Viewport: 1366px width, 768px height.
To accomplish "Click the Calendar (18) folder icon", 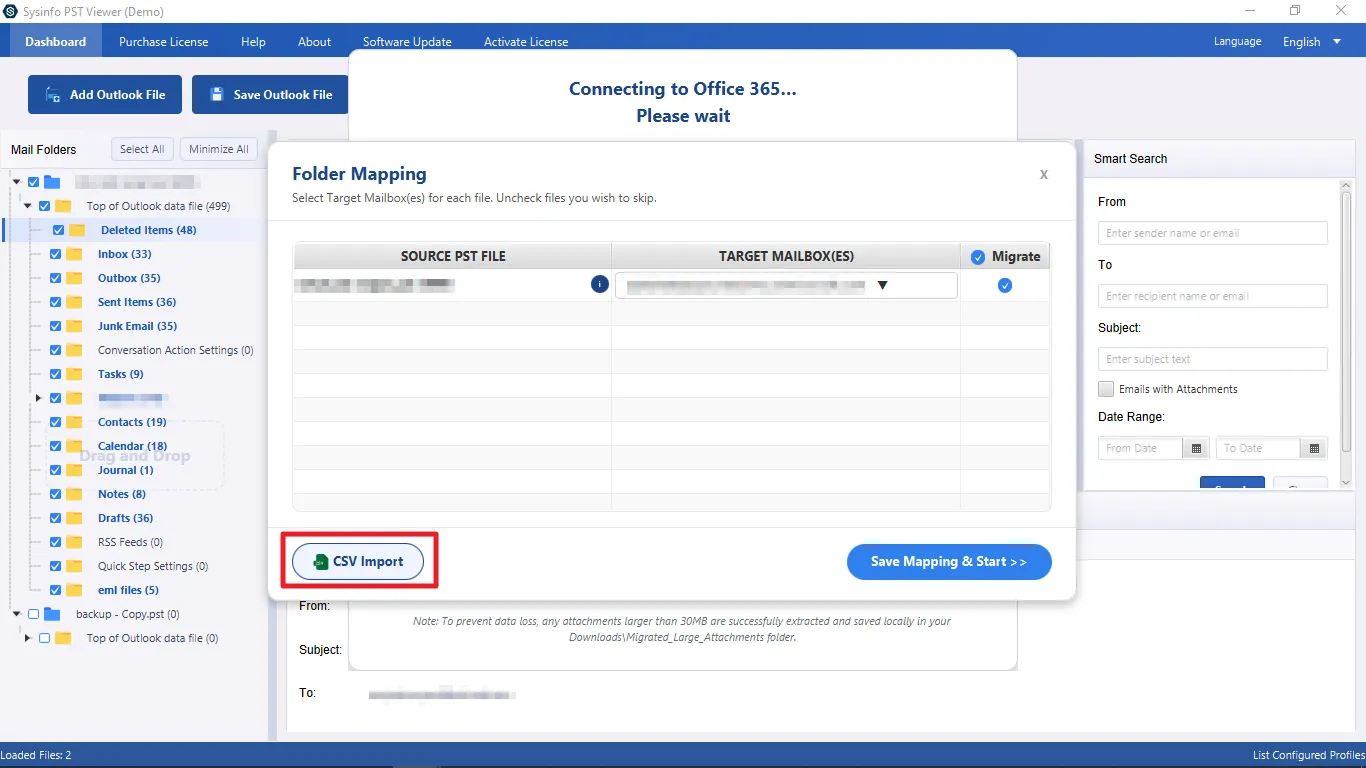I will [74, 446].
